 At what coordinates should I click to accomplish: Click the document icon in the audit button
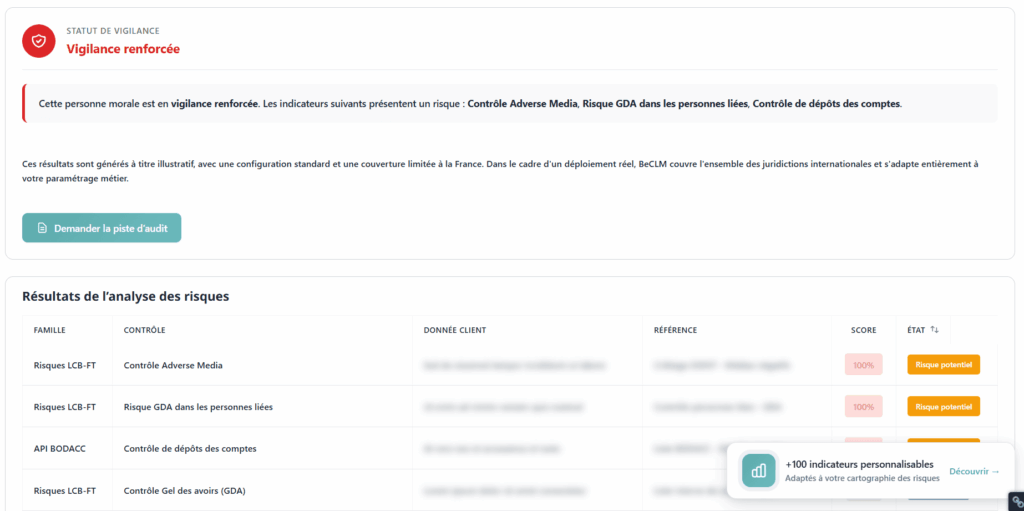tap(42, 228)
